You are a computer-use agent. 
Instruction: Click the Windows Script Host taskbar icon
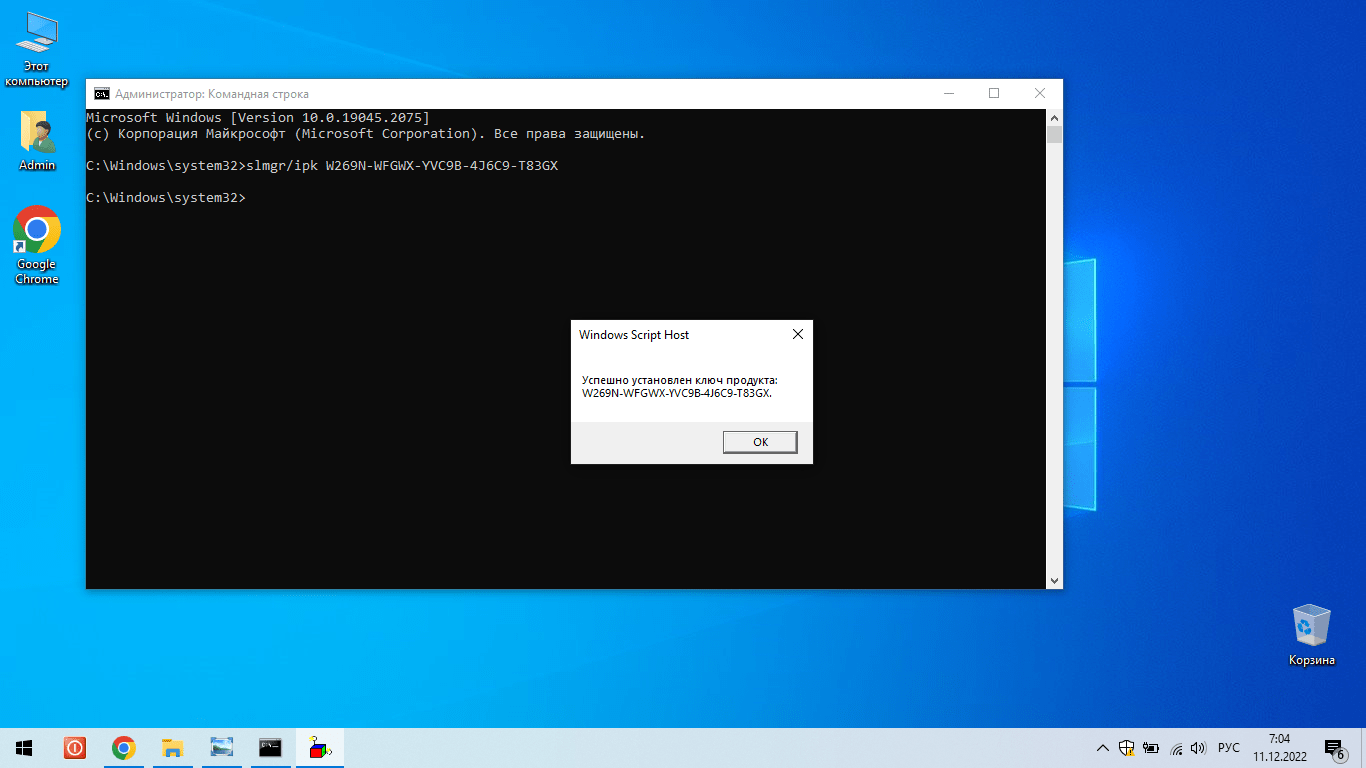[320, 748]
